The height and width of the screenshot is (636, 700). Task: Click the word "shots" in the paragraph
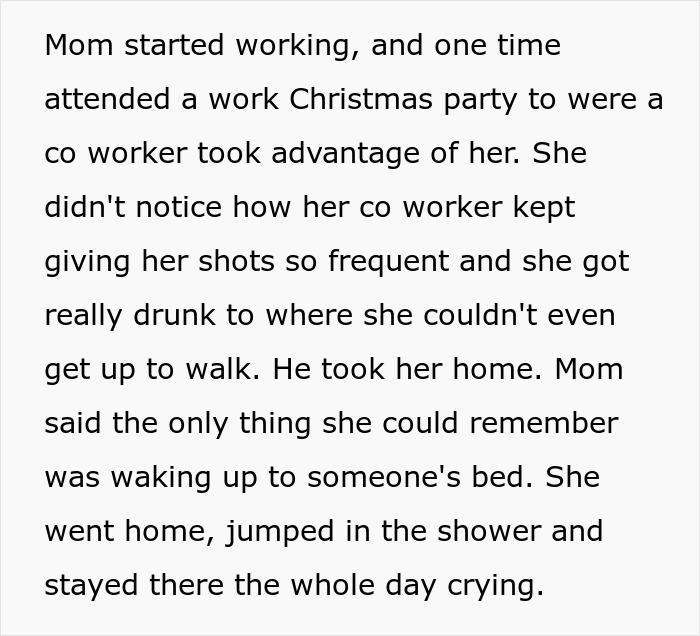coord(236,261)
